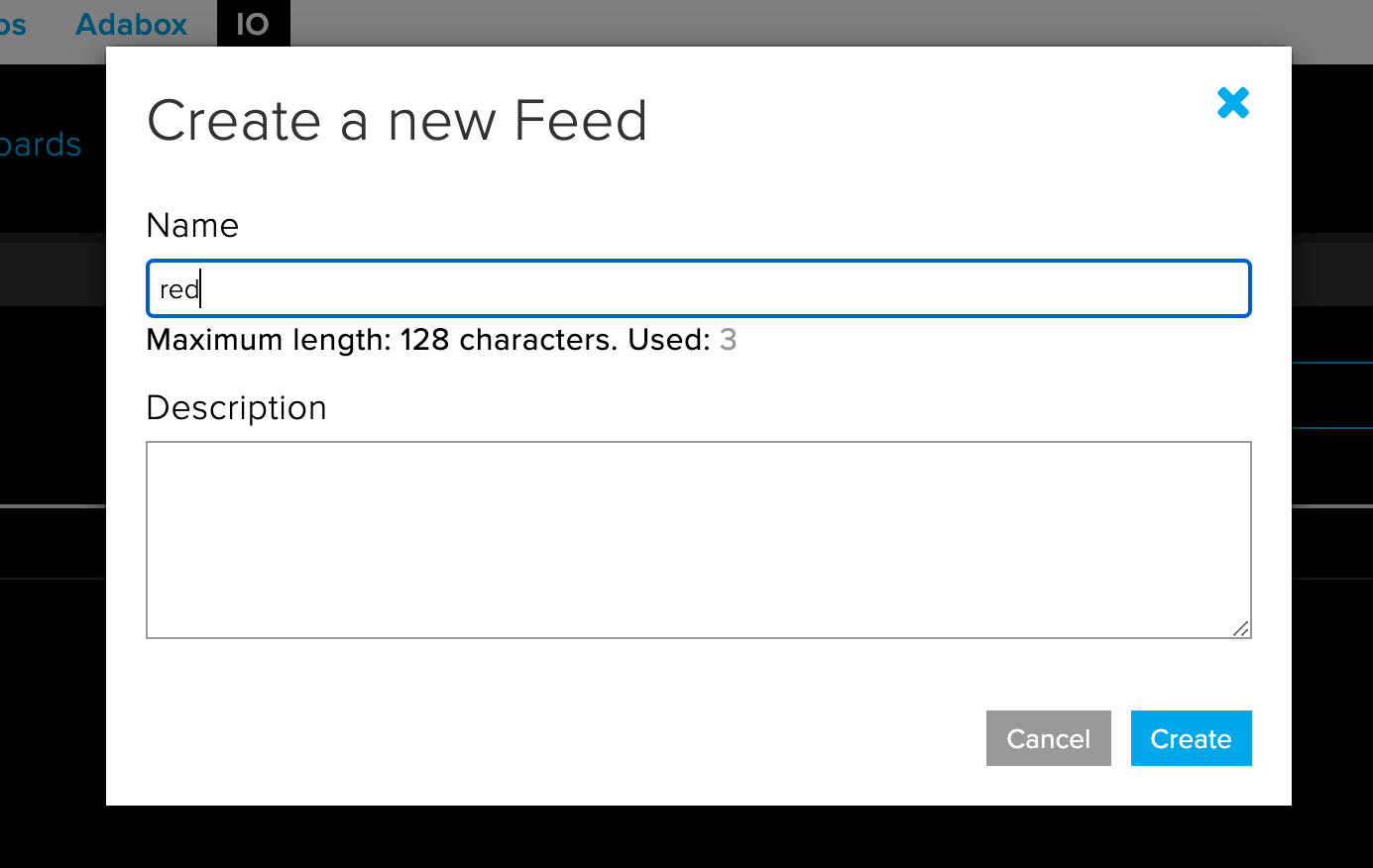1373x868 pixels.
Task: Click the cut-off nav link left of Adabox
Action: tap(13, 24)
